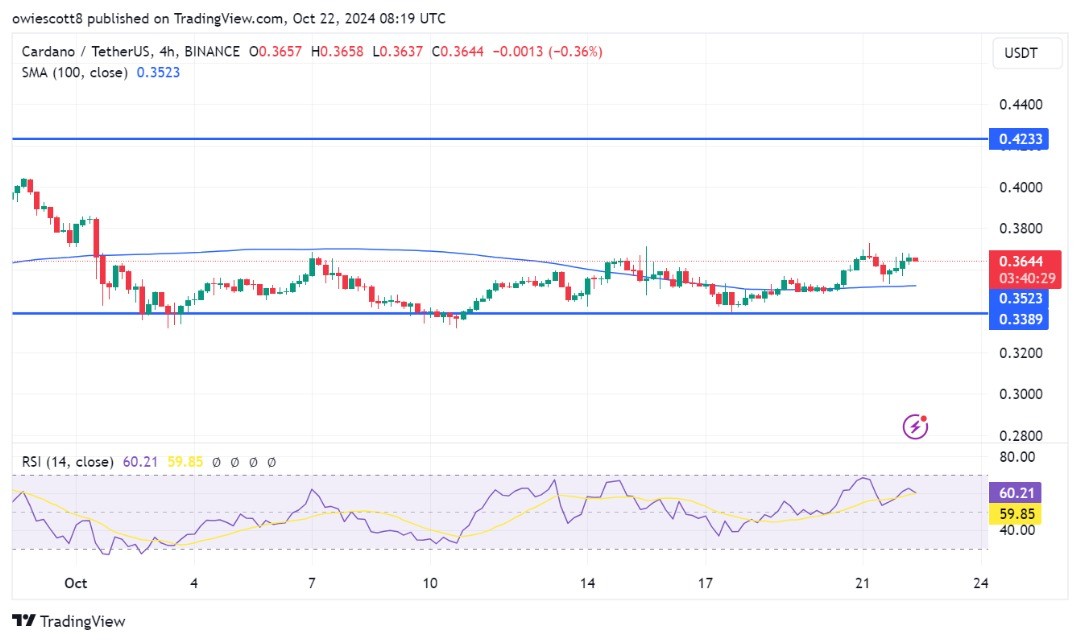Click the BINANCE exchange label in header
The width and height of the screenshot is (1080, 642).
pyautogui.click(x=212, y=51)
